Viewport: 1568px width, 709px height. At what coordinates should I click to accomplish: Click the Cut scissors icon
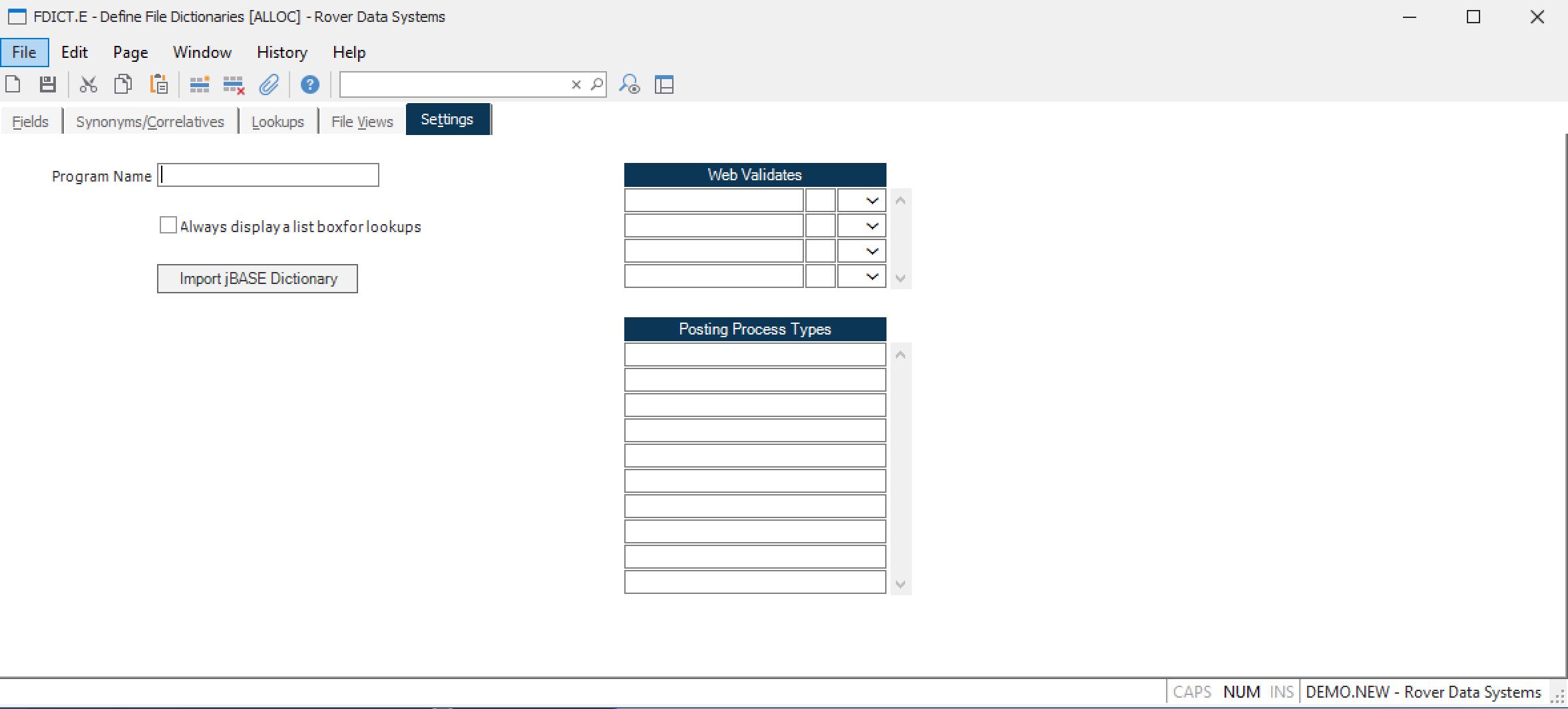pyautogui.click(x=89, y=84)
